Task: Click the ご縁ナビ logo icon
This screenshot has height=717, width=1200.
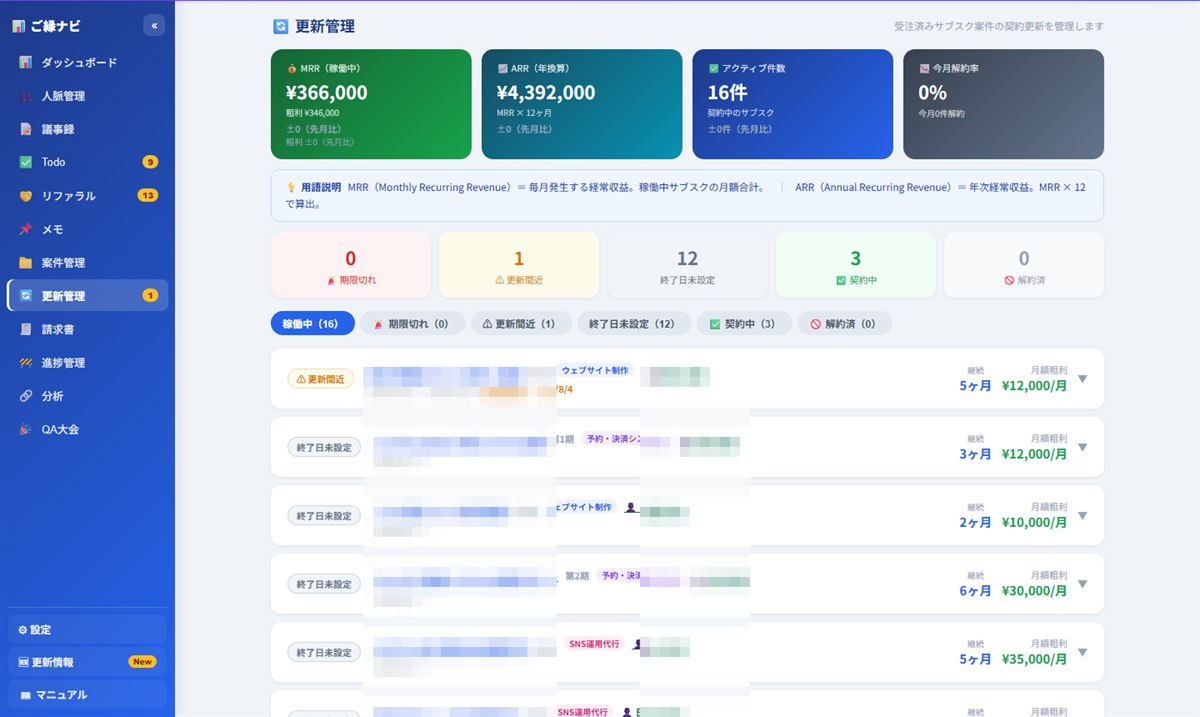Action: click(x=18, y=26)
